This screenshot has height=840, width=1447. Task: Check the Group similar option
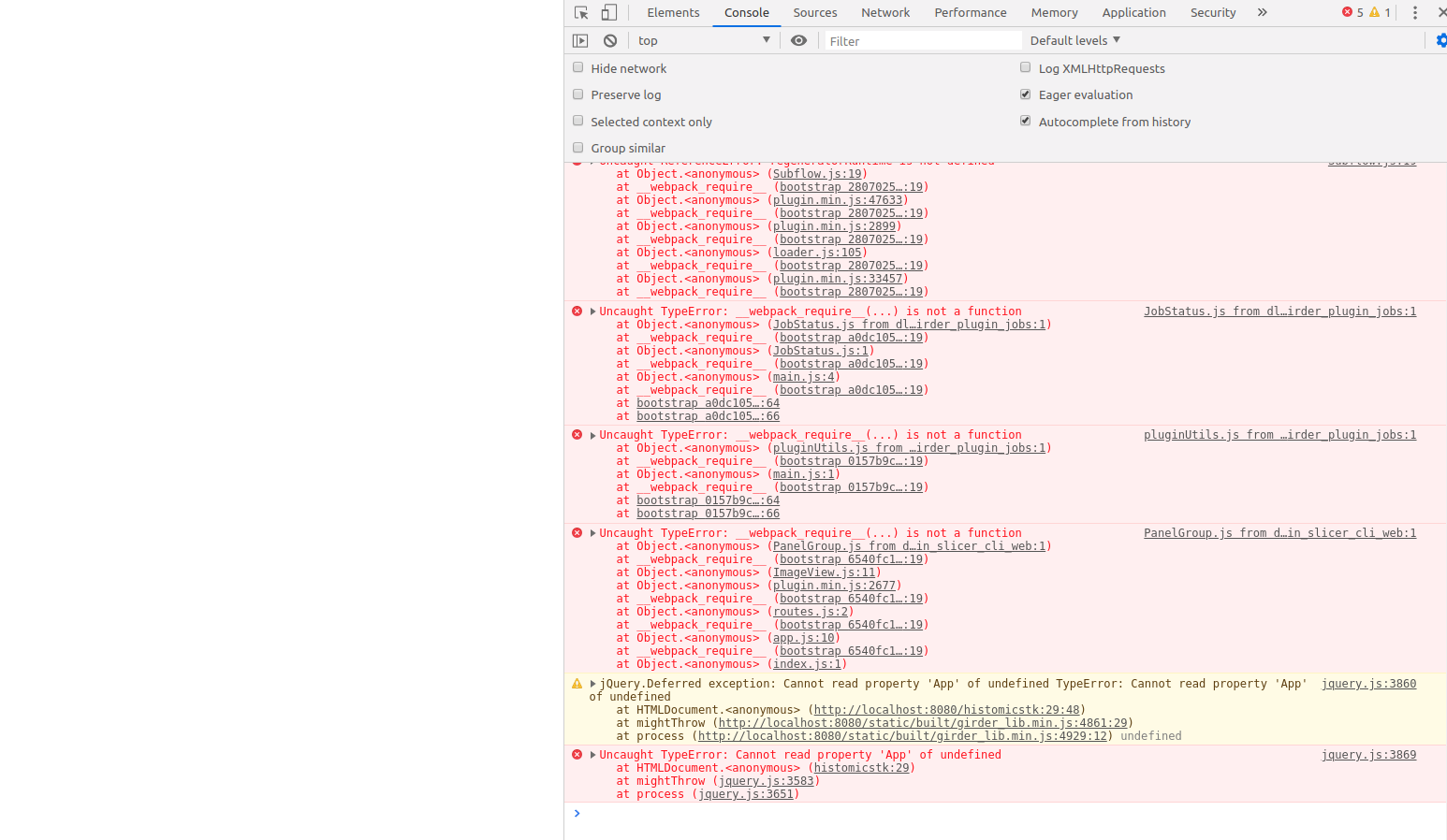[x=578, y=148]
